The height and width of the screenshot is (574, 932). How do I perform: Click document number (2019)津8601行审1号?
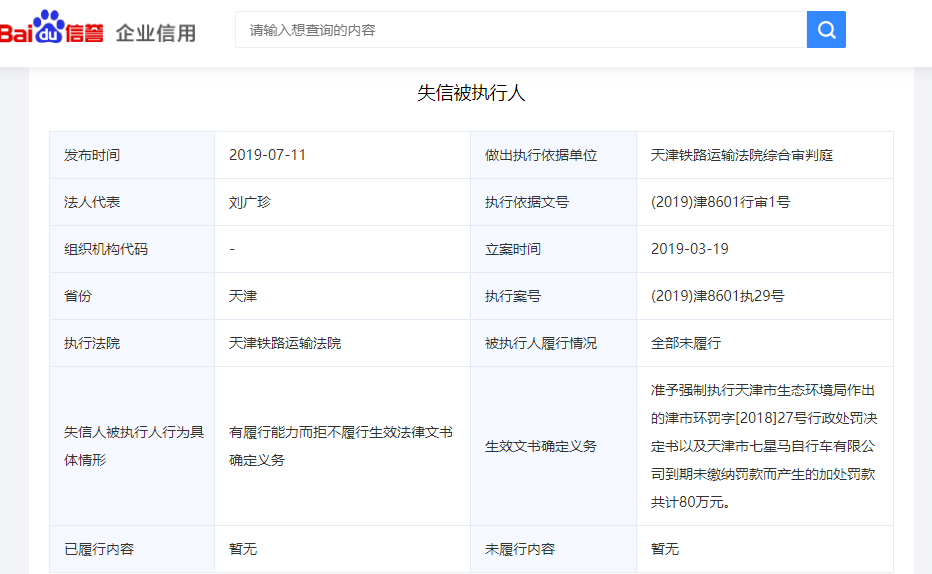coord(720,202)
